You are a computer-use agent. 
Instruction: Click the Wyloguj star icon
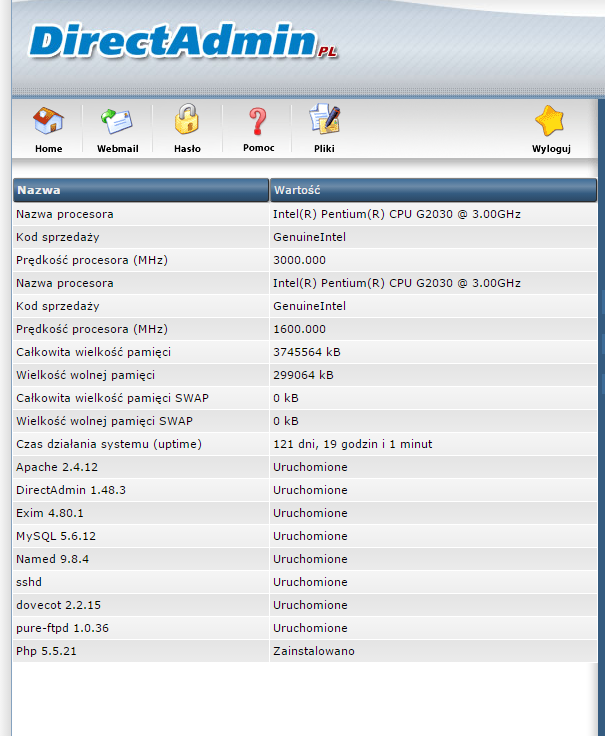pyautogui.click(x=550, y=121)
